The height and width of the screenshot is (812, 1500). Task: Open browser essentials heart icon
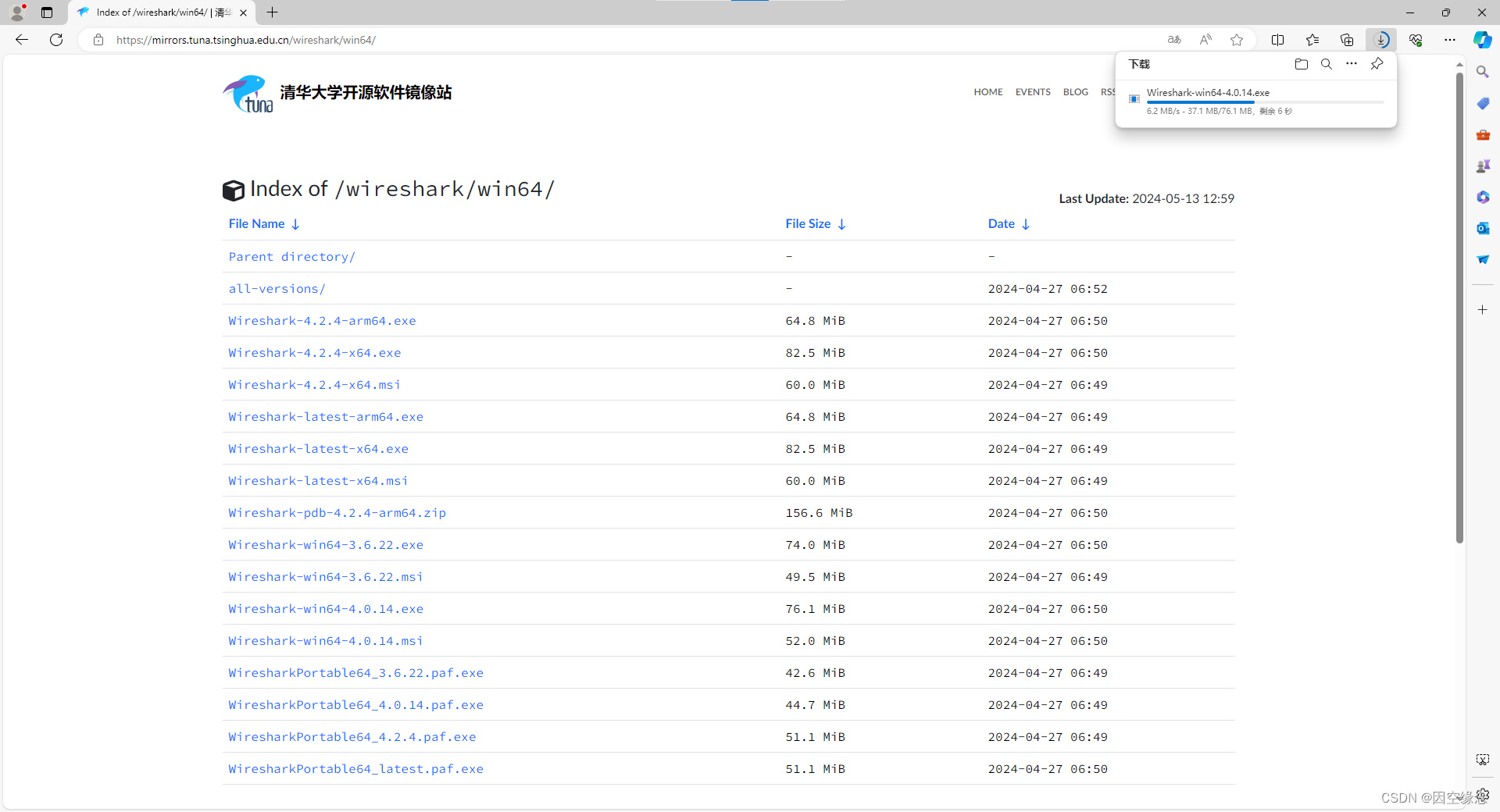tap(1416, 40)
